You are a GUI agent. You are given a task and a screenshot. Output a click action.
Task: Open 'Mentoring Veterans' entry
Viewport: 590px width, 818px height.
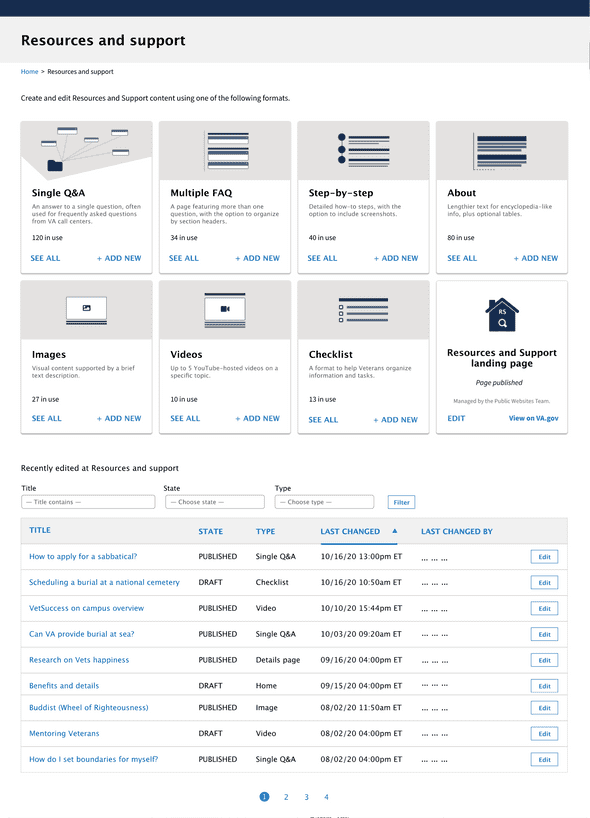click(x=64, y=733)
